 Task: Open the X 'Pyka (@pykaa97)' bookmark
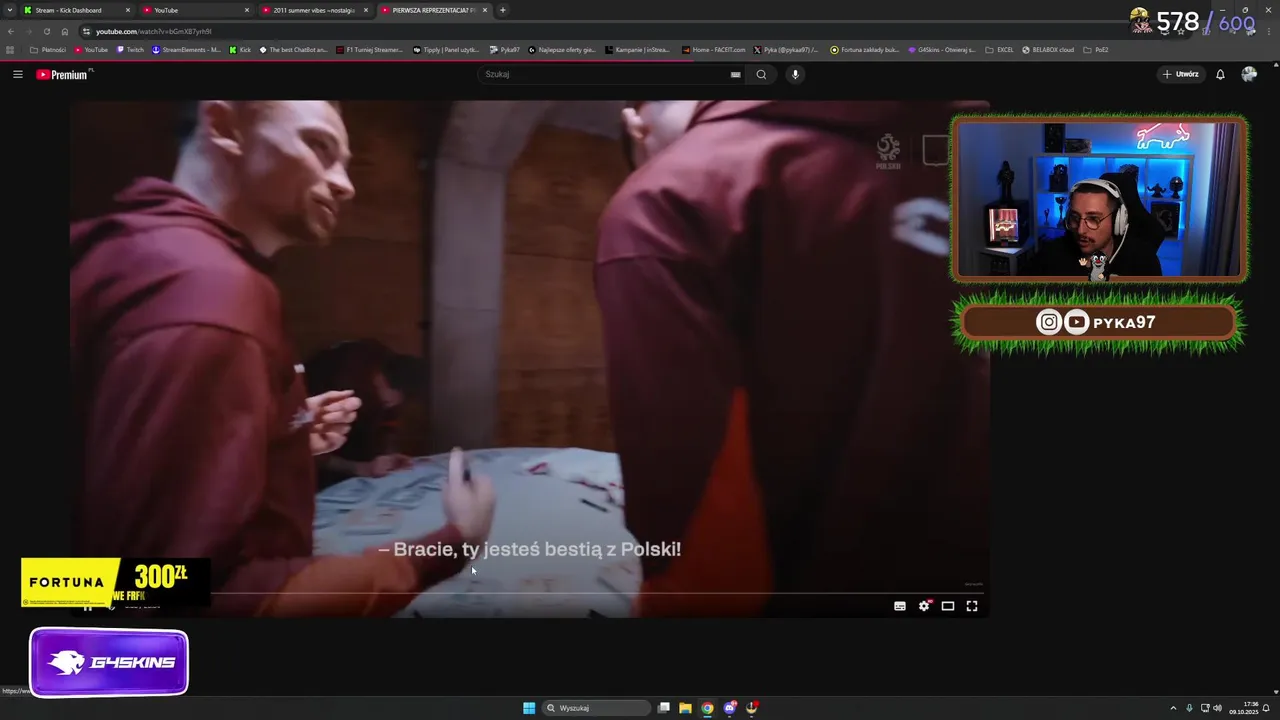(x=786, y=50)
